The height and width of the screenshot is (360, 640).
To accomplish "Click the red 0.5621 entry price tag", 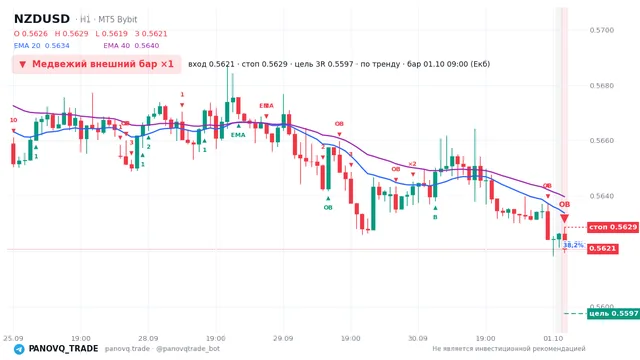I will [603, 249].
